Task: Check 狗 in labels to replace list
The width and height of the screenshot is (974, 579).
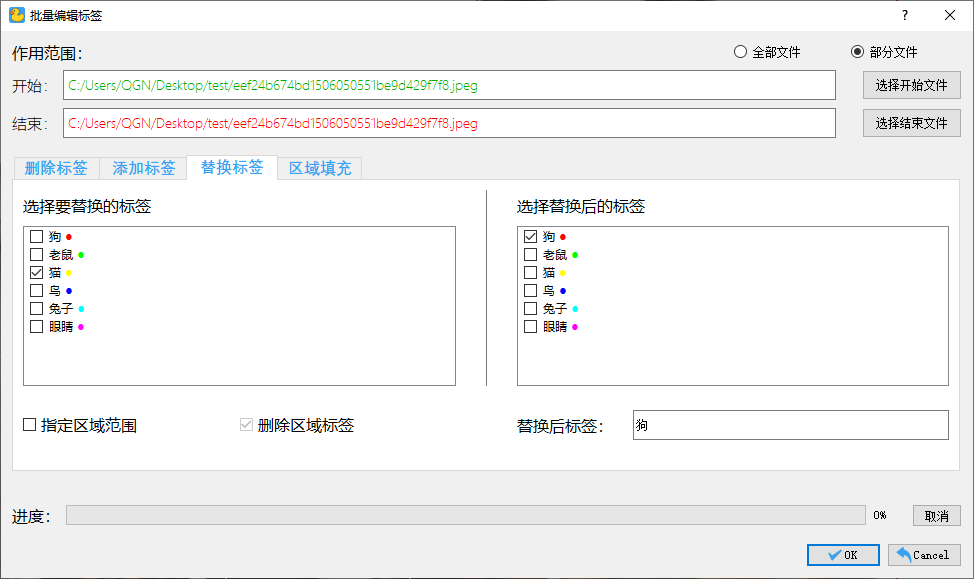Action: click(37, 237)
